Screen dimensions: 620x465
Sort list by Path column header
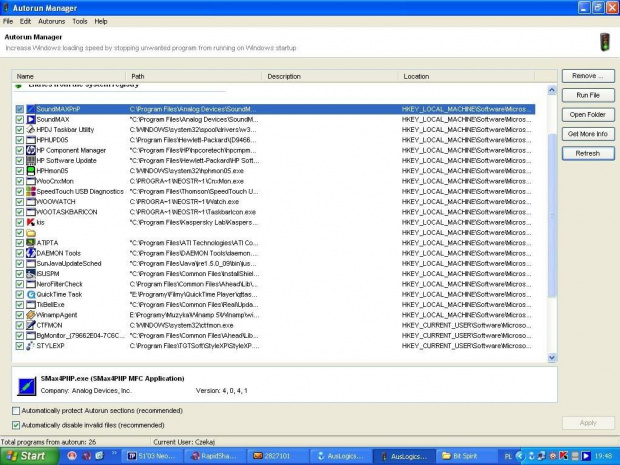pyautogui.click(x=194, y=76)
